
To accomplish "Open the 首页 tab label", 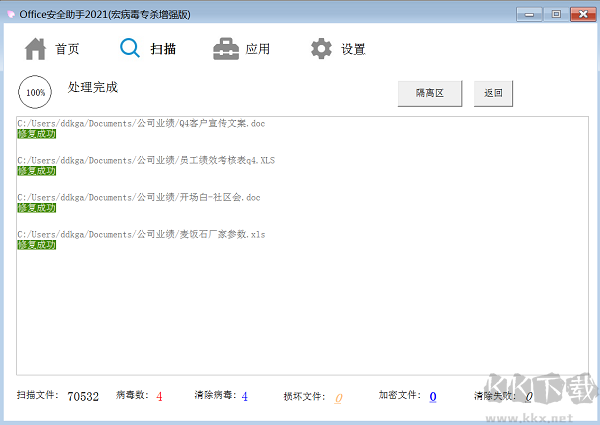I will click(x=67, y=49).
